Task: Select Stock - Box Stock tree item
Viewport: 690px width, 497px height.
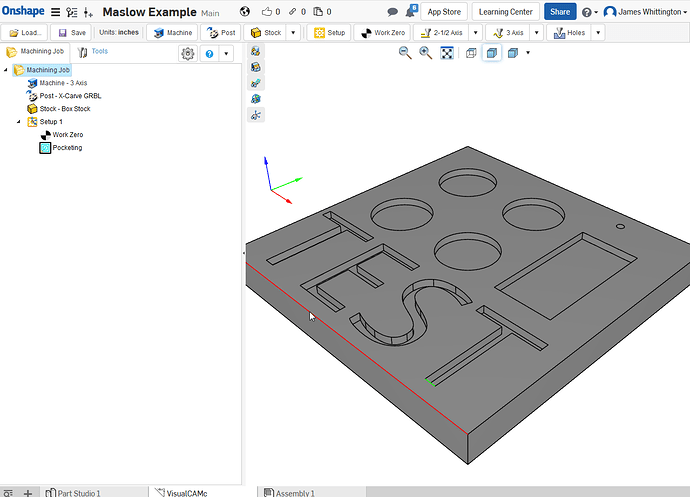Action: [59, 109]
